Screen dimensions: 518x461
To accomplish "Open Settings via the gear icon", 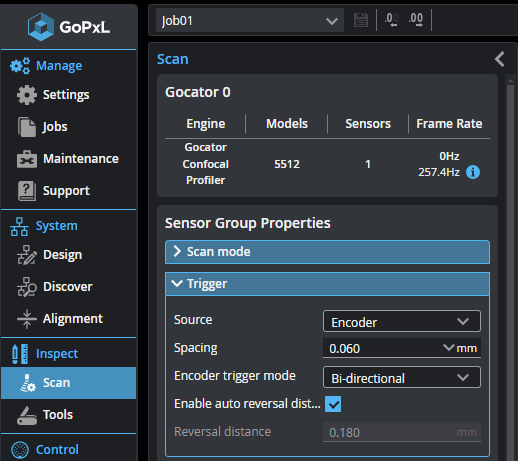I will [x=27, y=95].
